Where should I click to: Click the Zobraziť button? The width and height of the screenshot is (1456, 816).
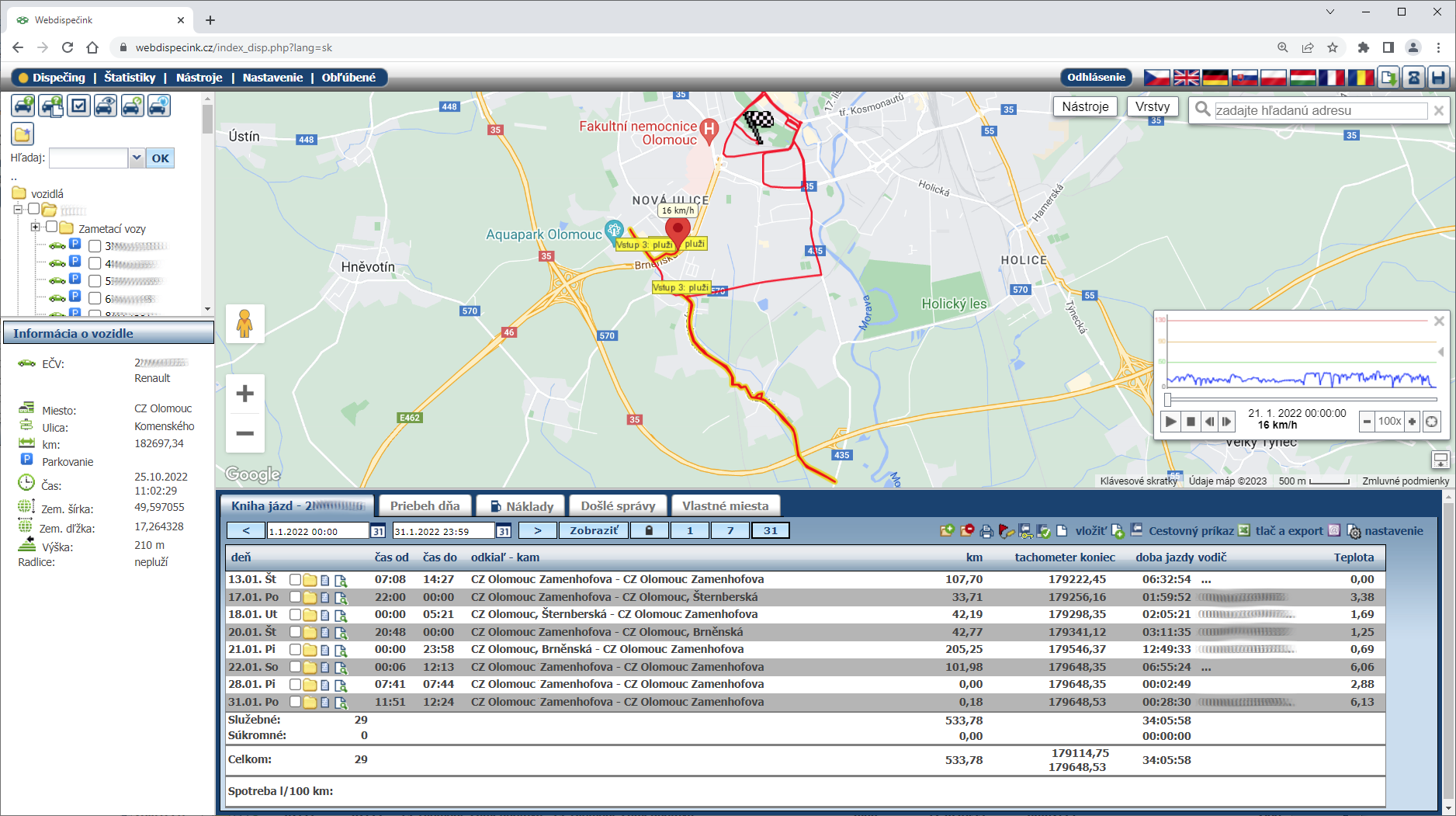click(x=594, y=531)
